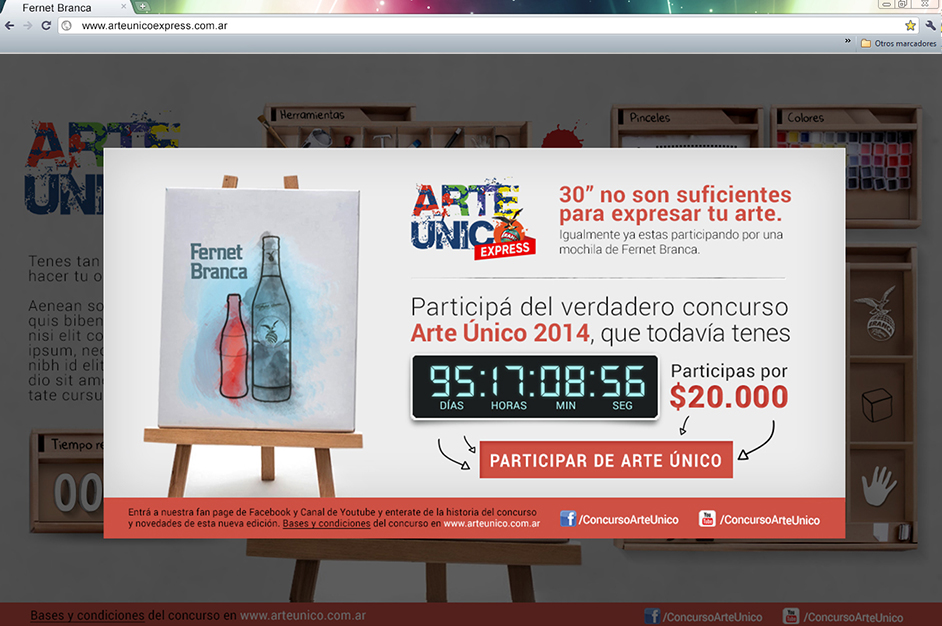
Task: Open the Pinceles drawer in background
Action: (x=687, y=117)
